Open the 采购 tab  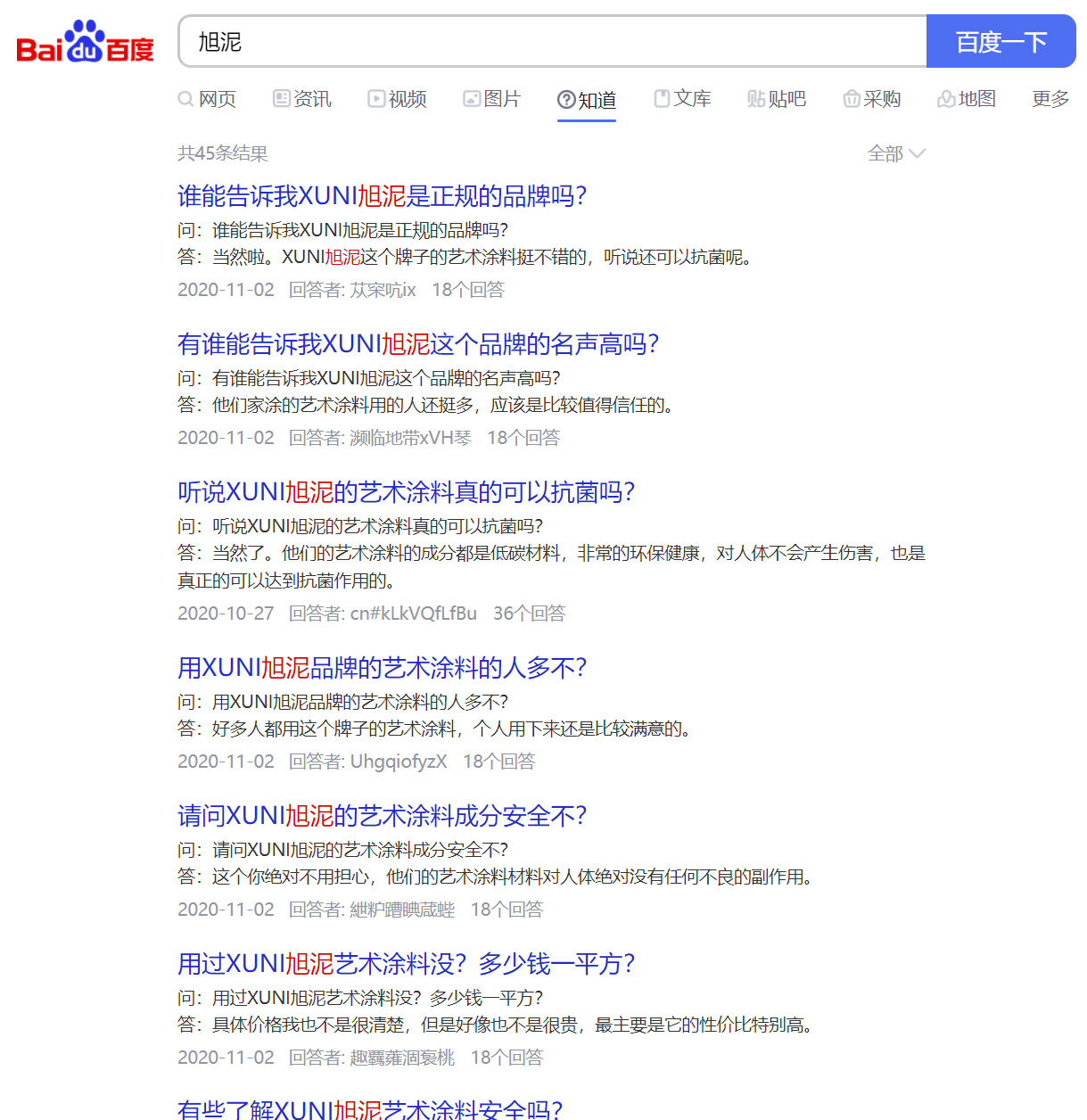872,99
